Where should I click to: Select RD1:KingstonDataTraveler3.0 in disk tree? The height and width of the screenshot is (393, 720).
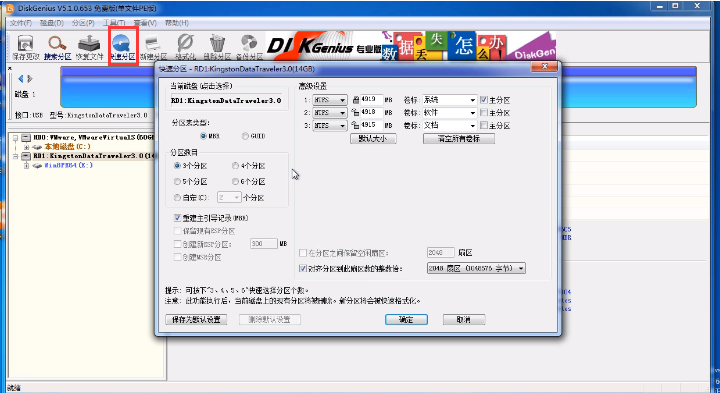tap(94, 156)
